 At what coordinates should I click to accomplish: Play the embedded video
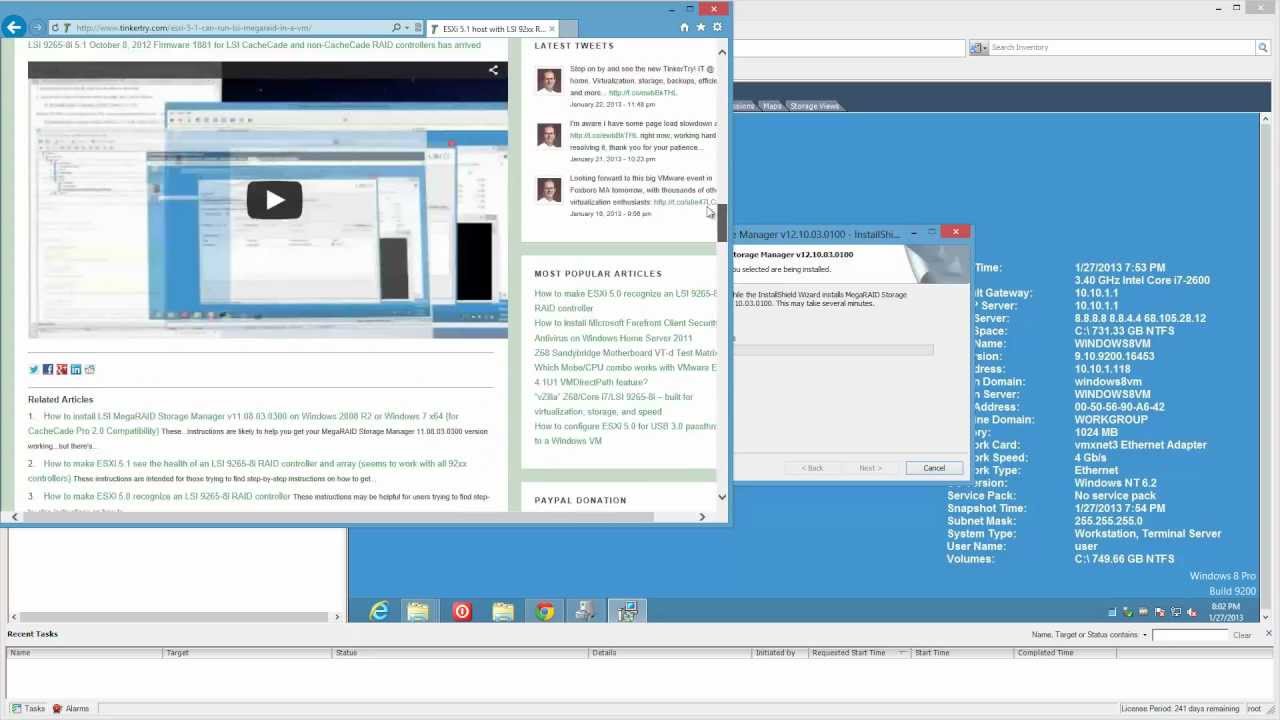click(x=274, y=200)
